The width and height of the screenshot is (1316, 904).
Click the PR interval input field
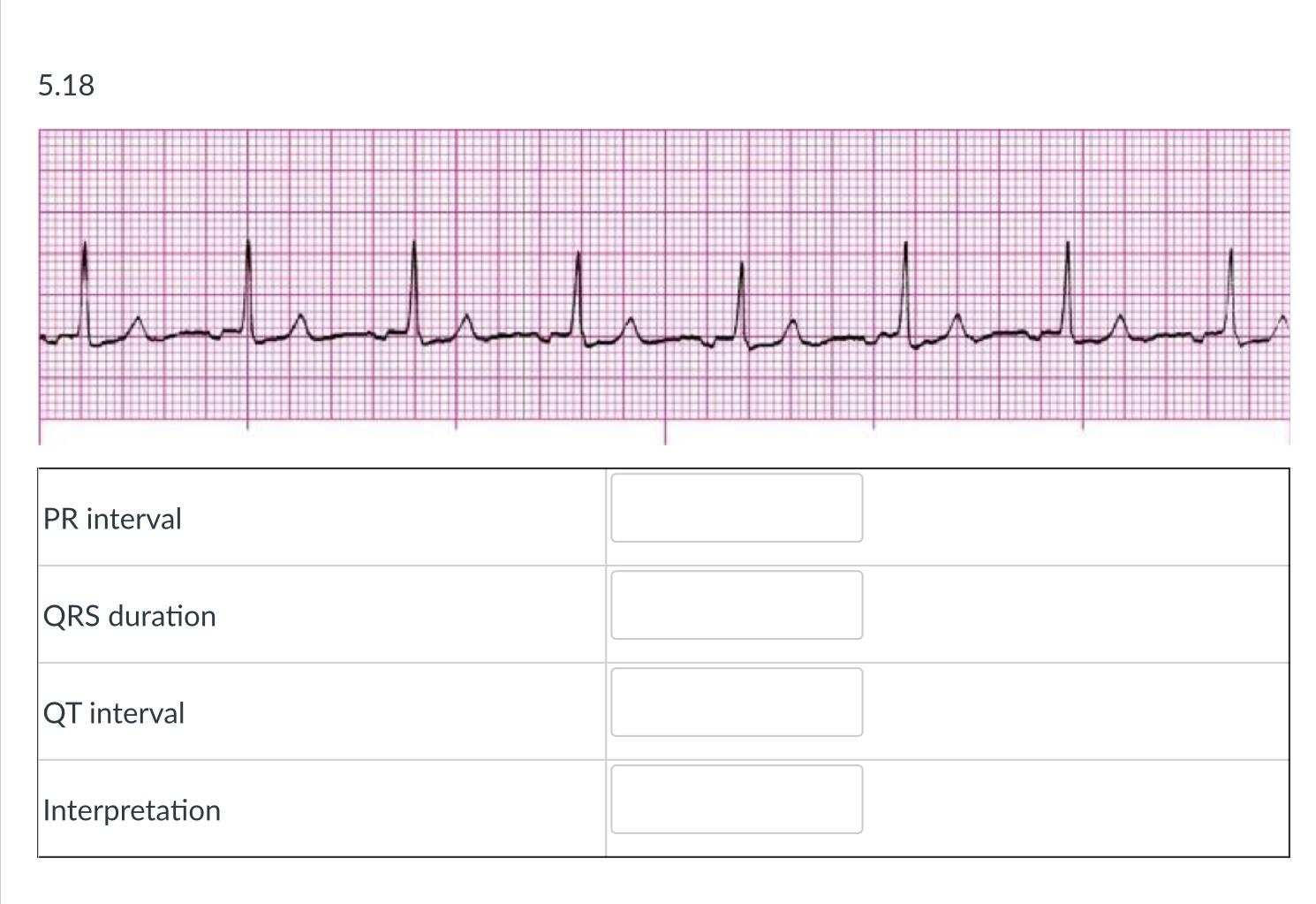click(x=736, y=508)
